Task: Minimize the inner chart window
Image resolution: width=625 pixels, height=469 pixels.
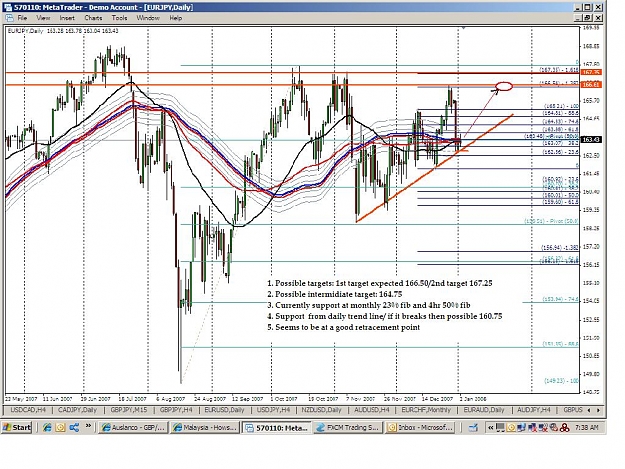Action: click(579, 18)
